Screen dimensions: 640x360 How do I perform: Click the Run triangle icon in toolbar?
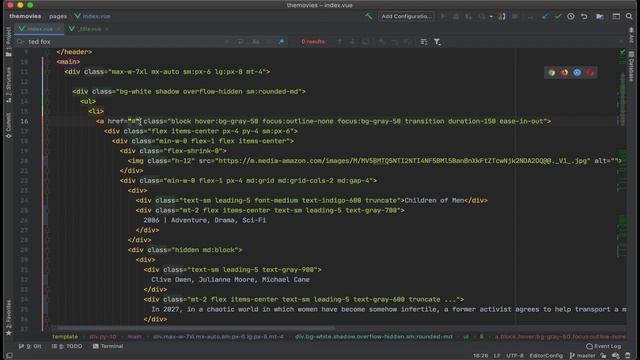(443, 16)
